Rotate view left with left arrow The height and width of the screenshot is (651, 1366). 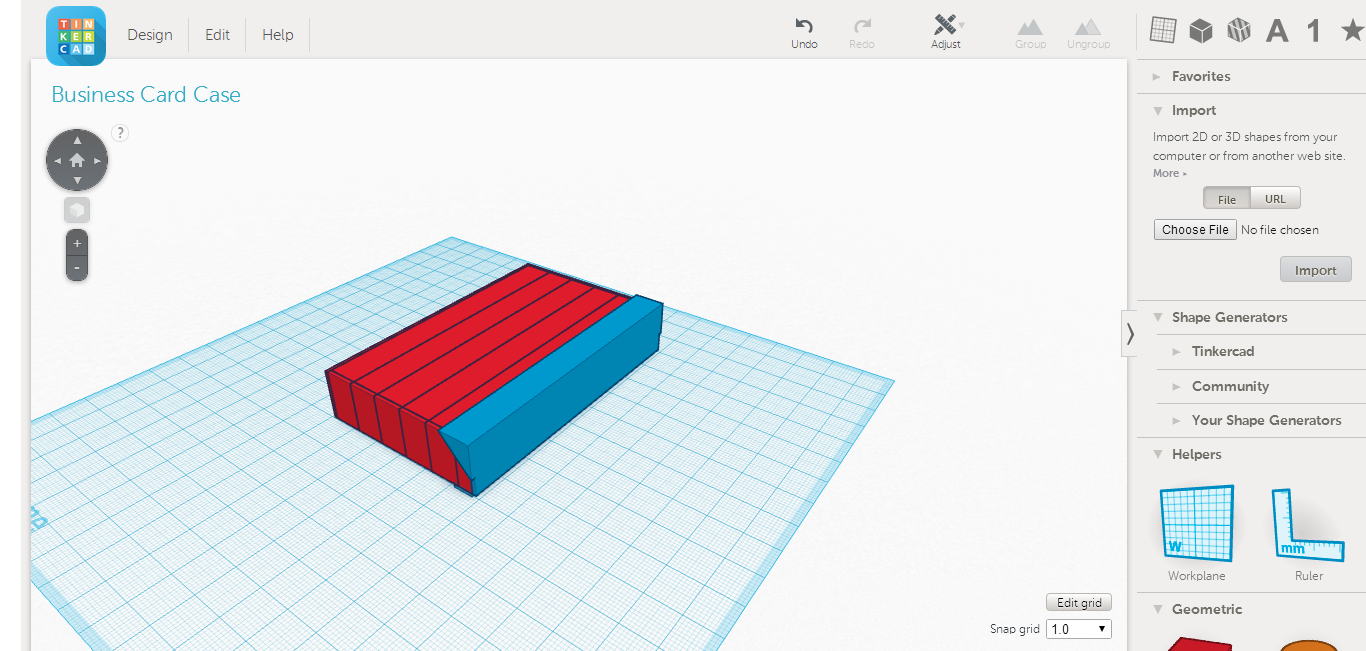pyautogui.click(x=57, y=160)
